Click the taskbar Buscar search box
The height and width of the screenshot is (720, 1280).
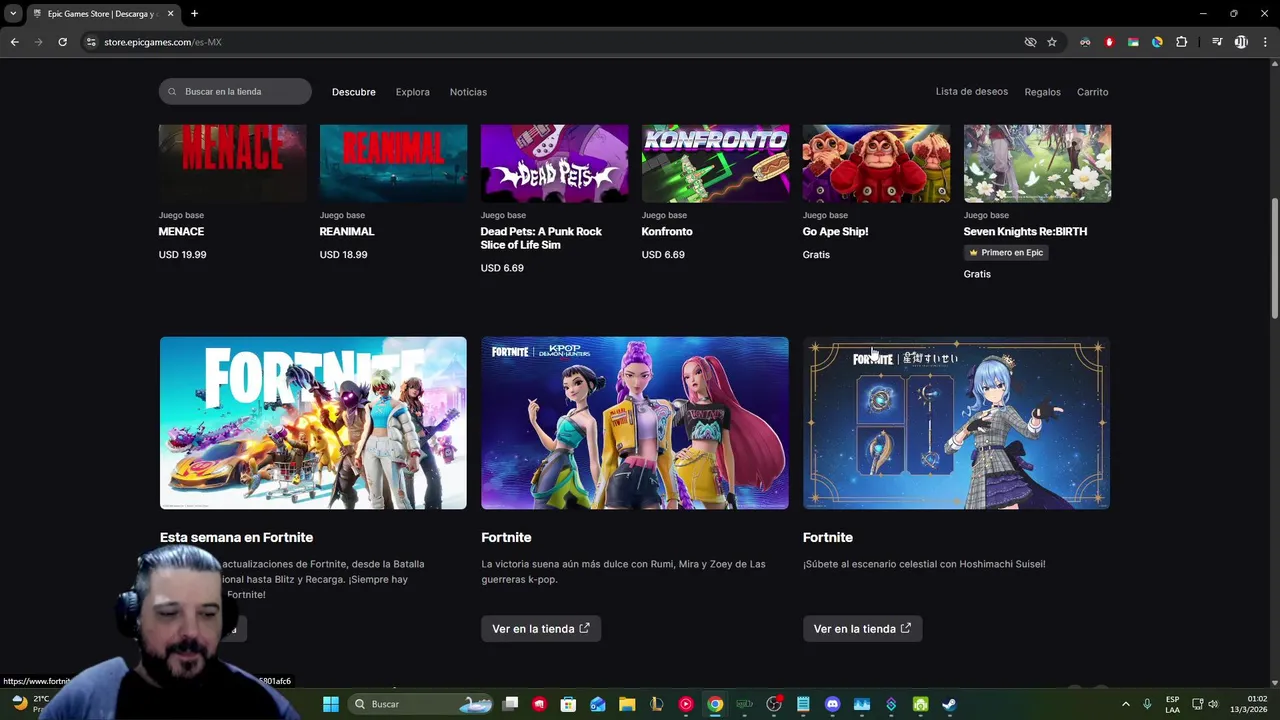point(422,704)
